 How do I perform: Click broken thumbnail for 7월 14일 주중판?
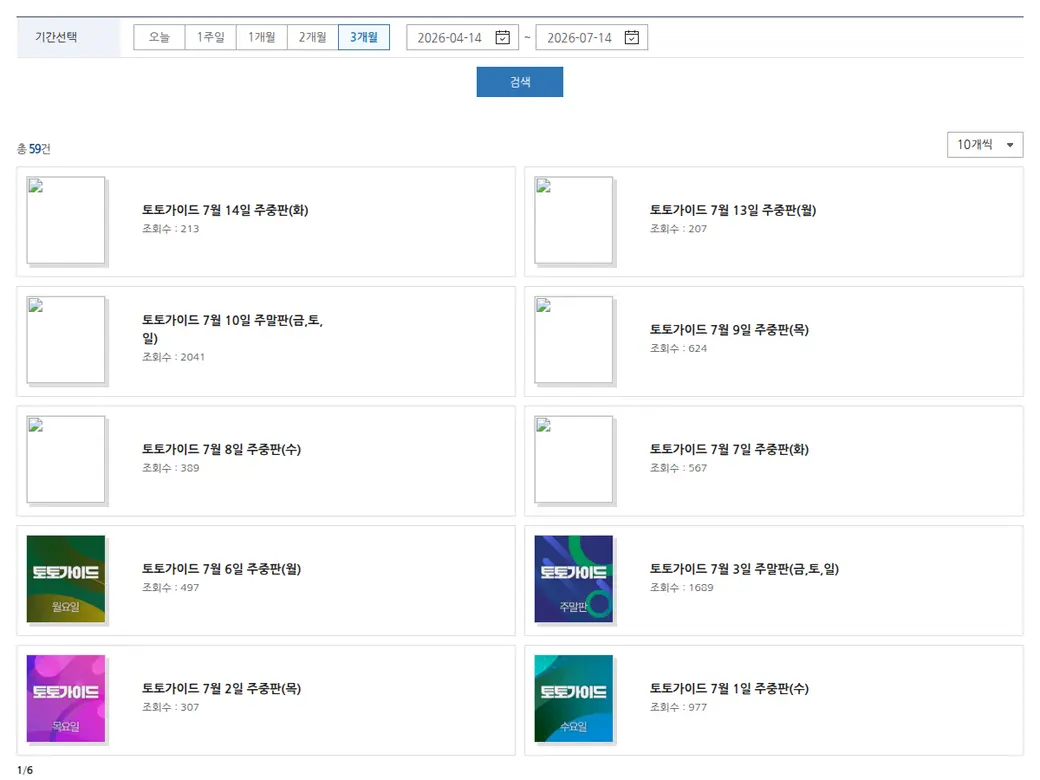click(66, 220)
